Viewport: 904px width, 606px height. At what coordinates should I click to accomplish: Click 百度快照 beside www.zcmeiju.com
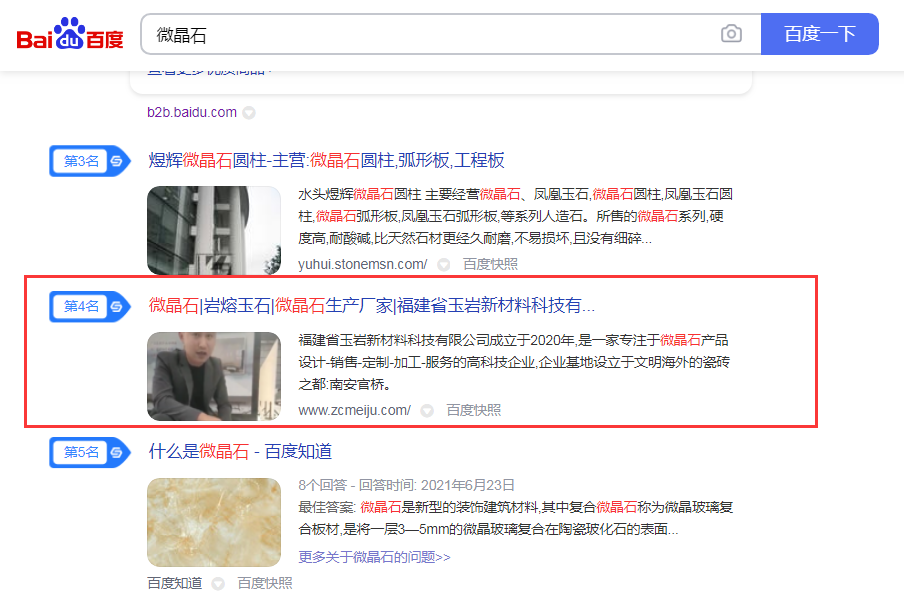click(x=473, y=411)
